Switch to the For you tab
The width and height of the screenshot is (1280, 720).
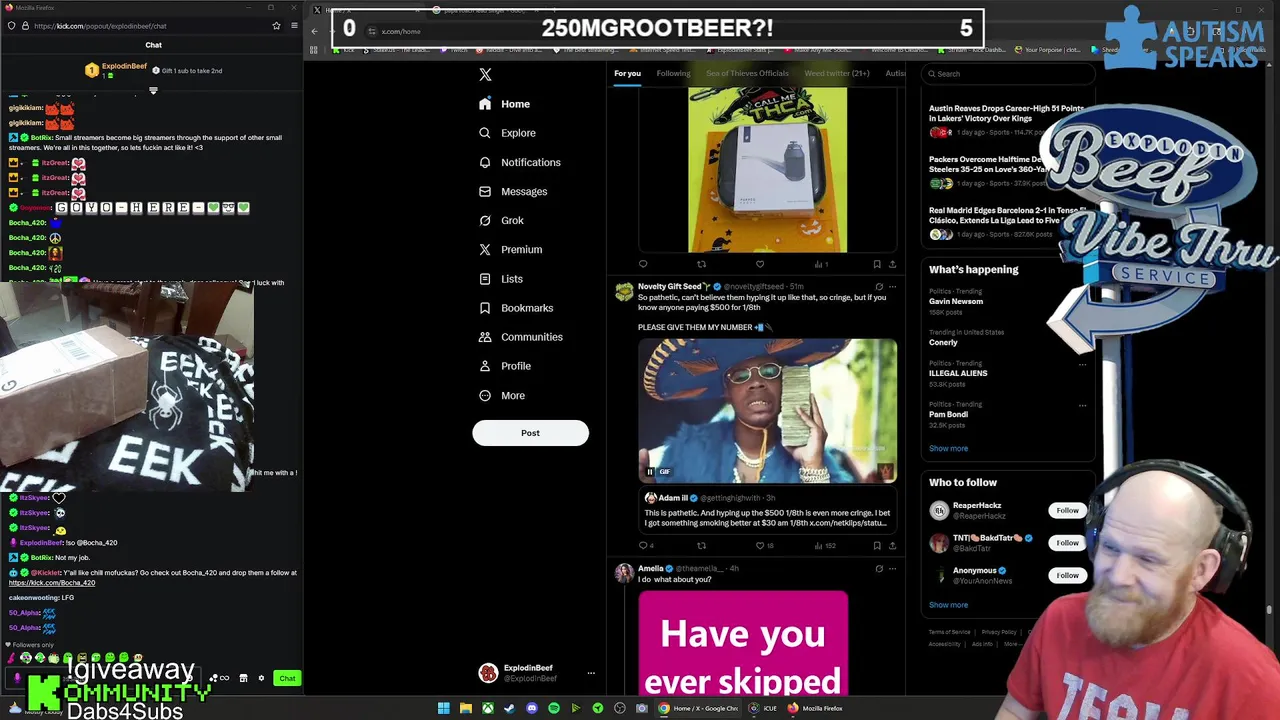click(627, 73)
